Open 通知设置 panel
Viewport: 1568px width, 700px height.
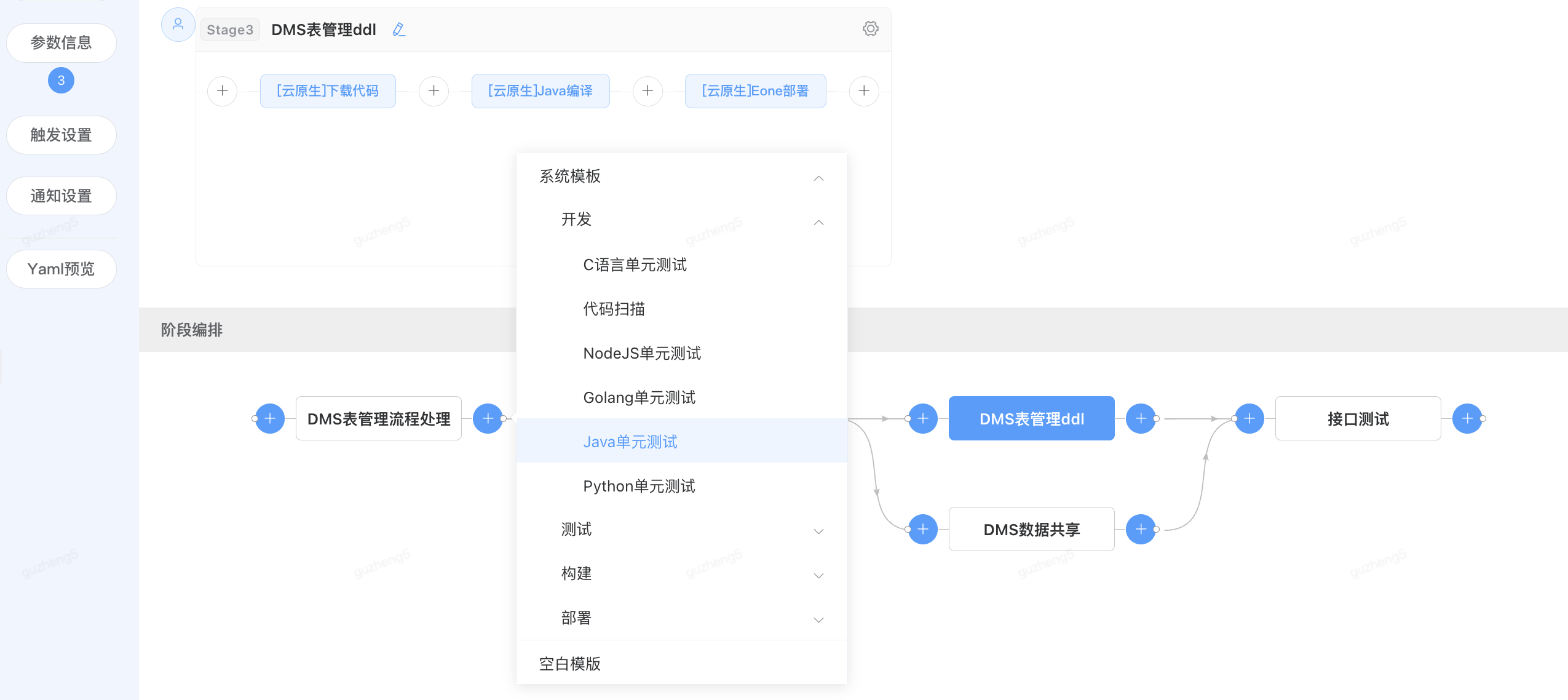tap(61, 196)
